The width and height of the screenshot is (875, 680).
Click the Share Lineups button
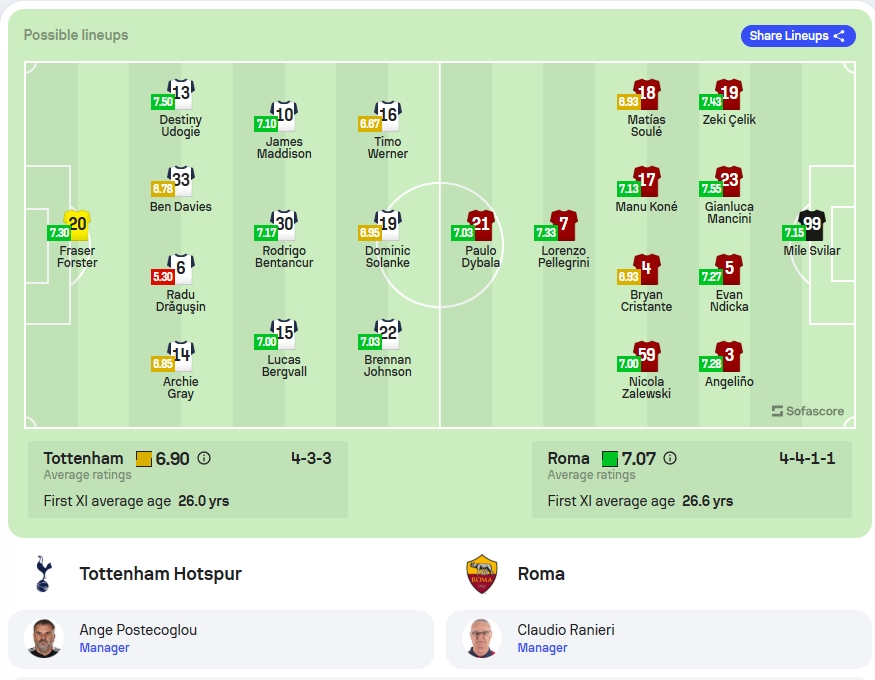[797, 36]
